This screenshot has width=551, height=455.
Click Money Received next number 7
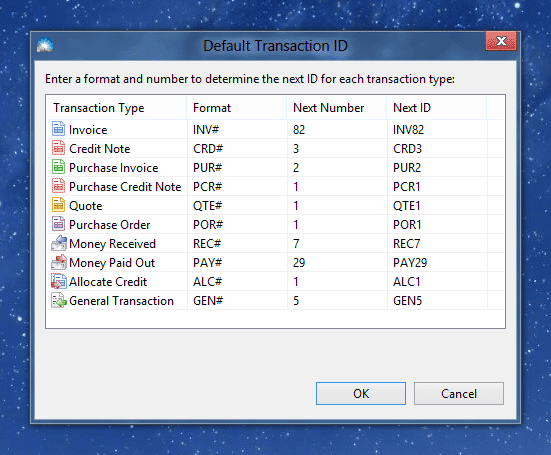(337, 243)
